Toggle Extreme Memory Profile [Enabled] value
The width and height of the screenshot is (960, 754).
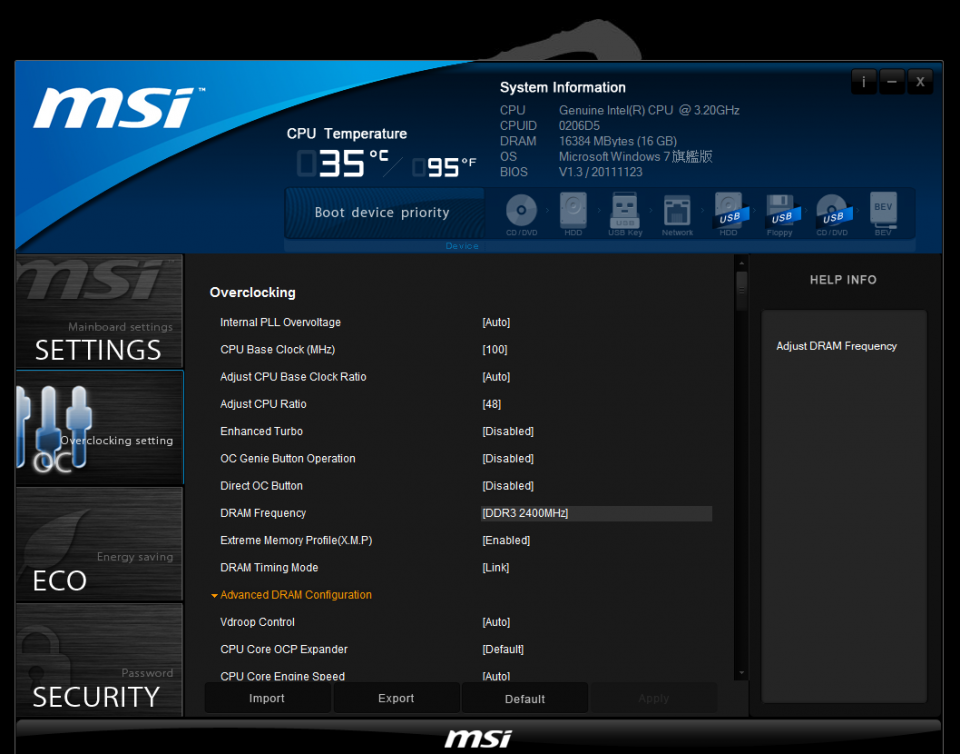506,540
